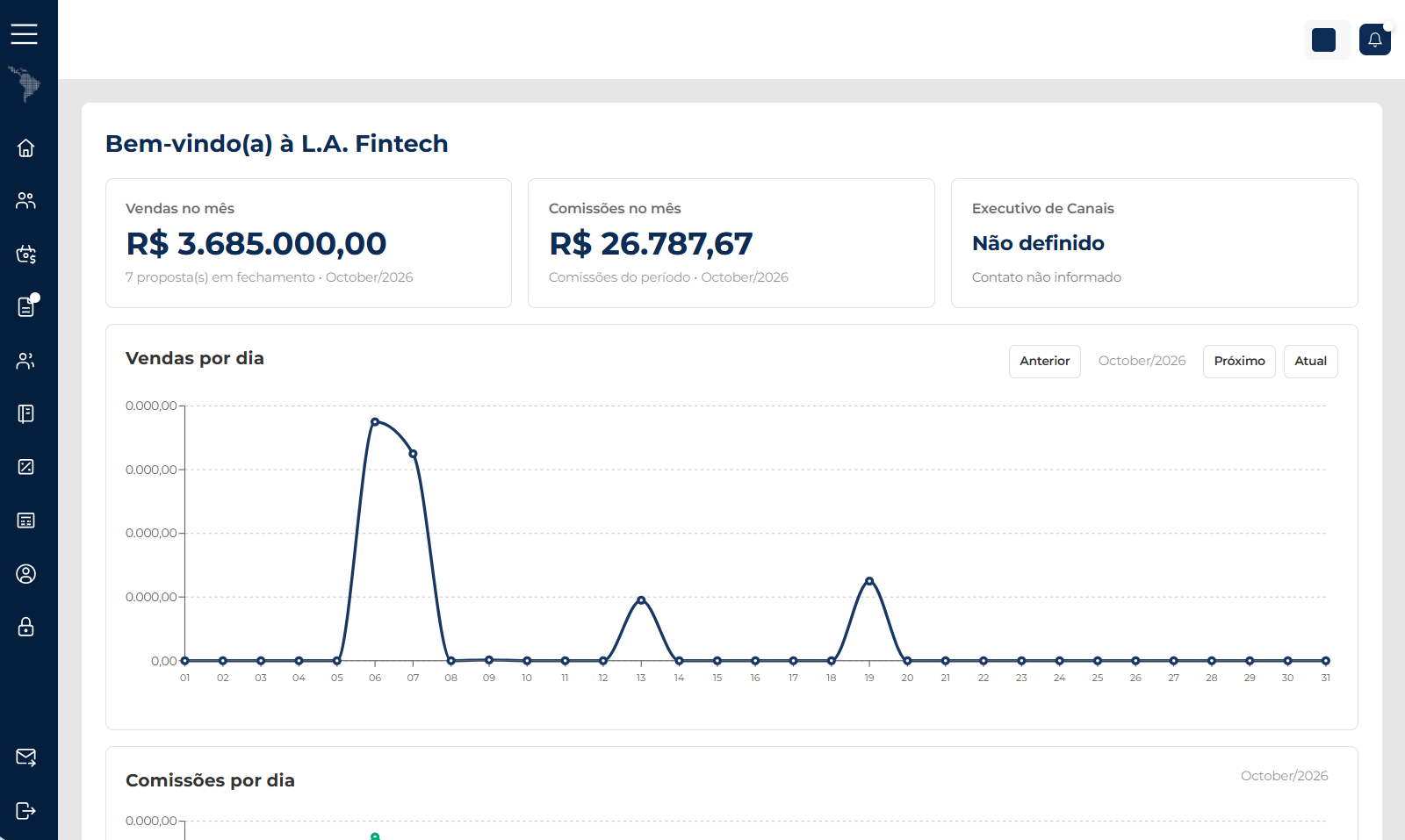
Task: Click the October/2026 label in Vendas chart
Action: (1142, 361)
